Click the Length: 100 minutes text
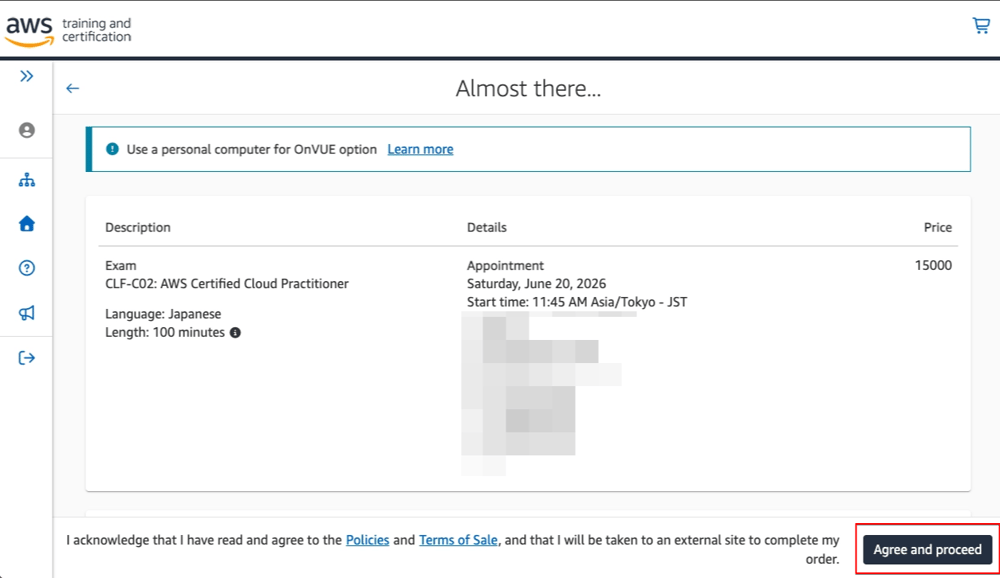Image resolution: width=1000 pixels, height=578 pixels. (x=165, y=332)
